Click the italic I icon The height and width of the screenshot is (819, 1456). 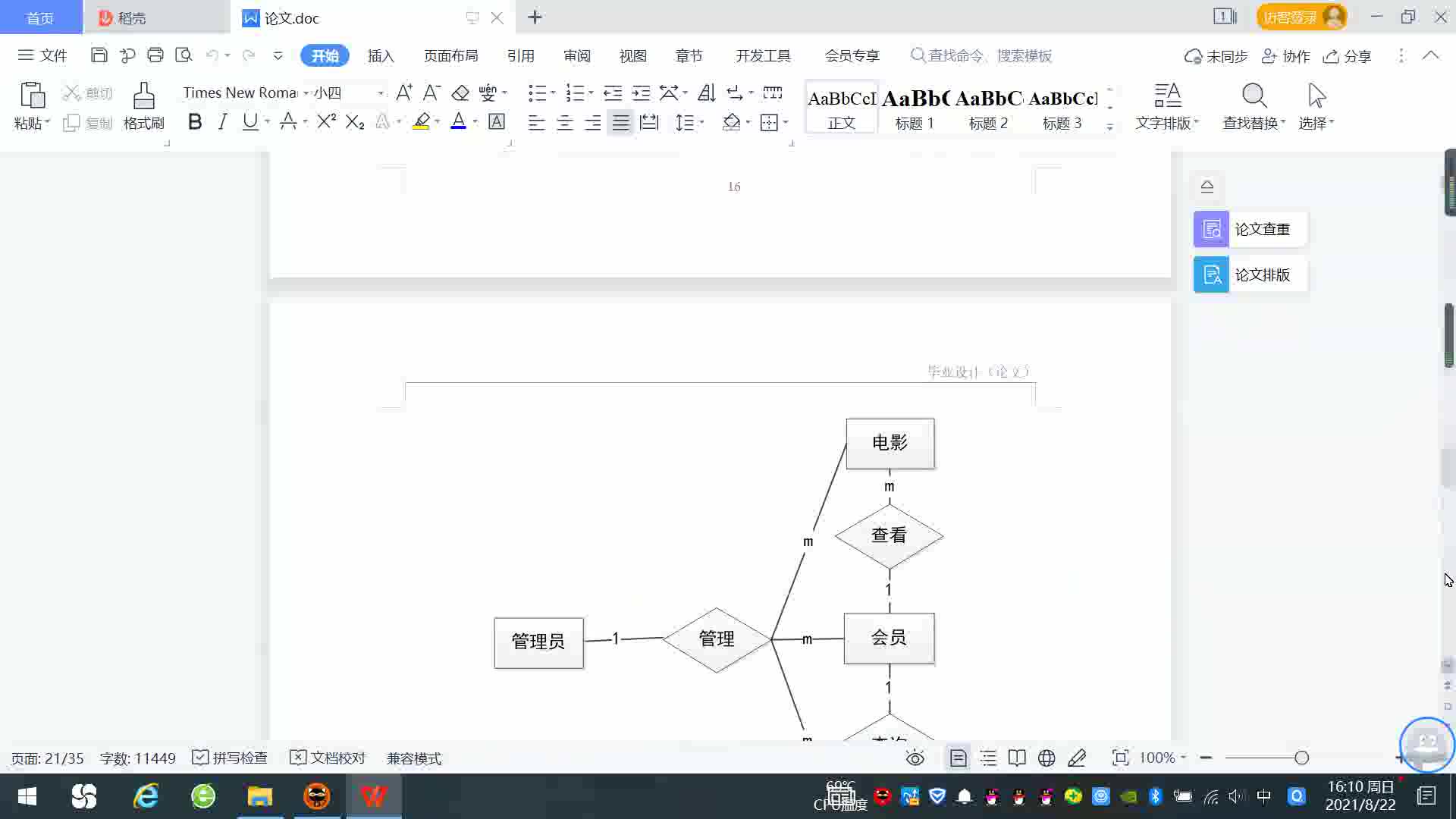222,122
